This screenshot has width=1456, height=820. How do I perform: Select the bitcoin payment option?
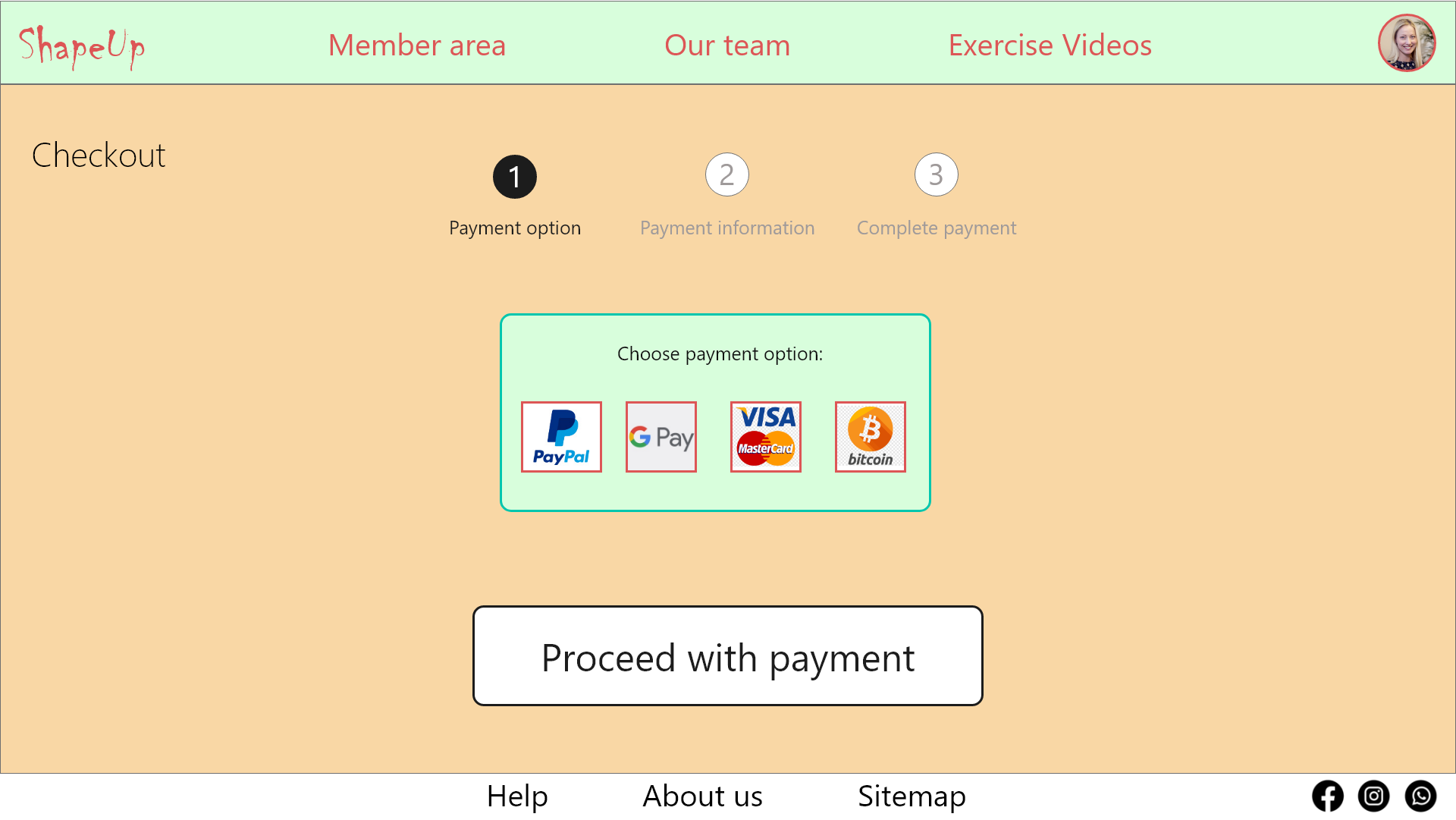[x=871, y=437]
